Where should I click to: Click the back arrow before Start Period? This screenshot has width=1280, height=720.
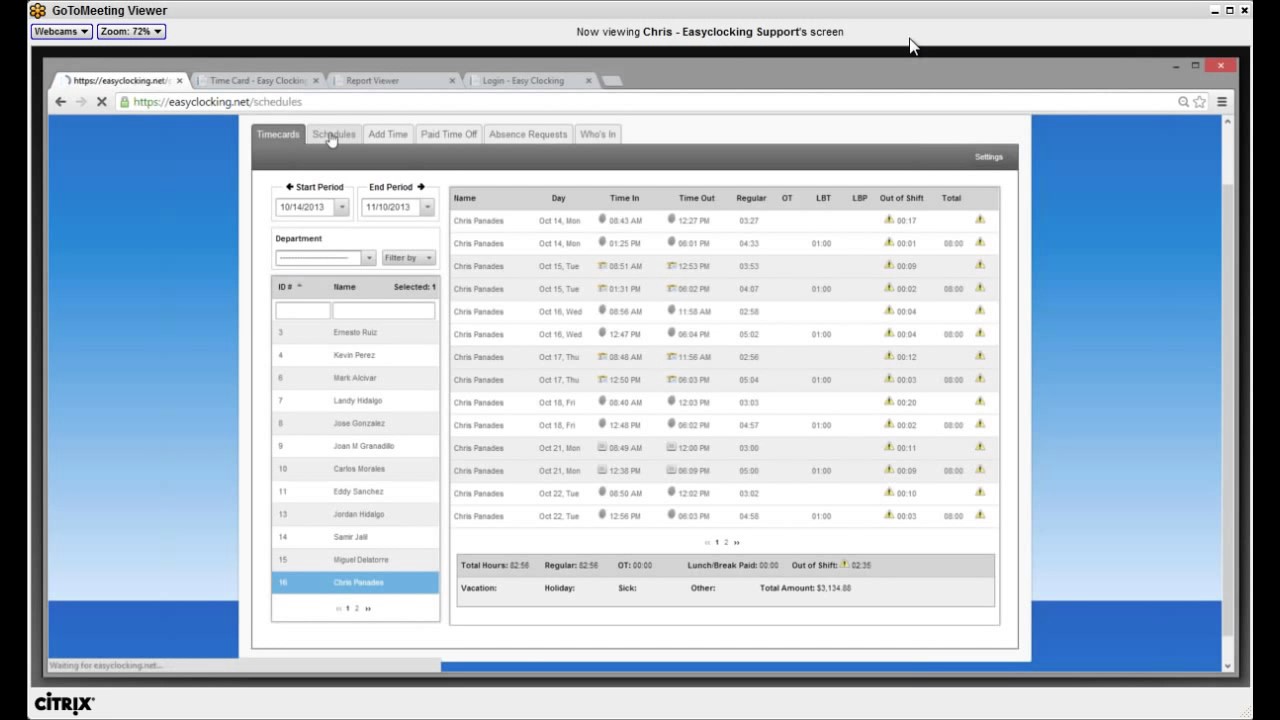(x=290, y=187)
